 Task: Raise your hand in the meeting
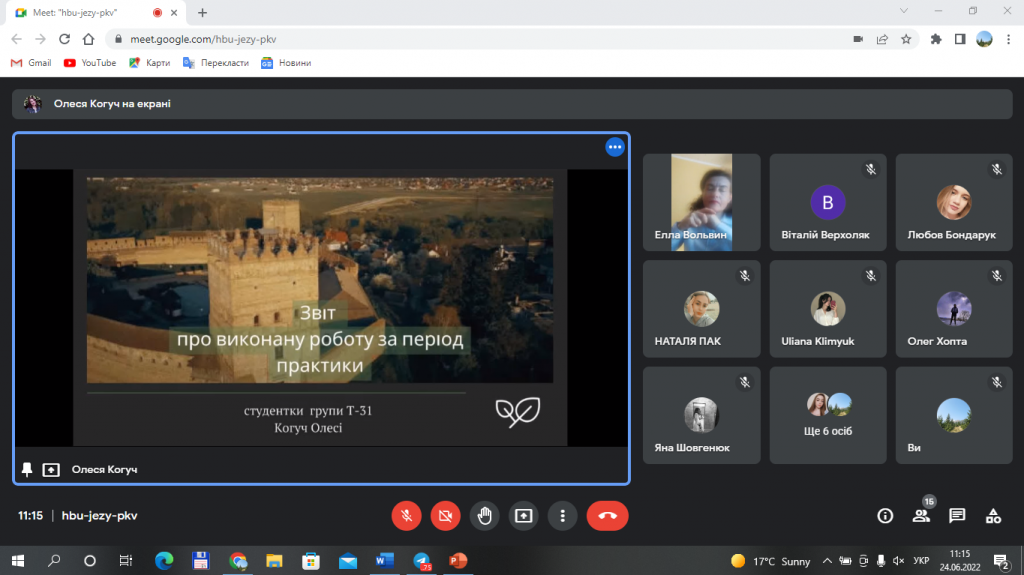click(x=484, y=516)
